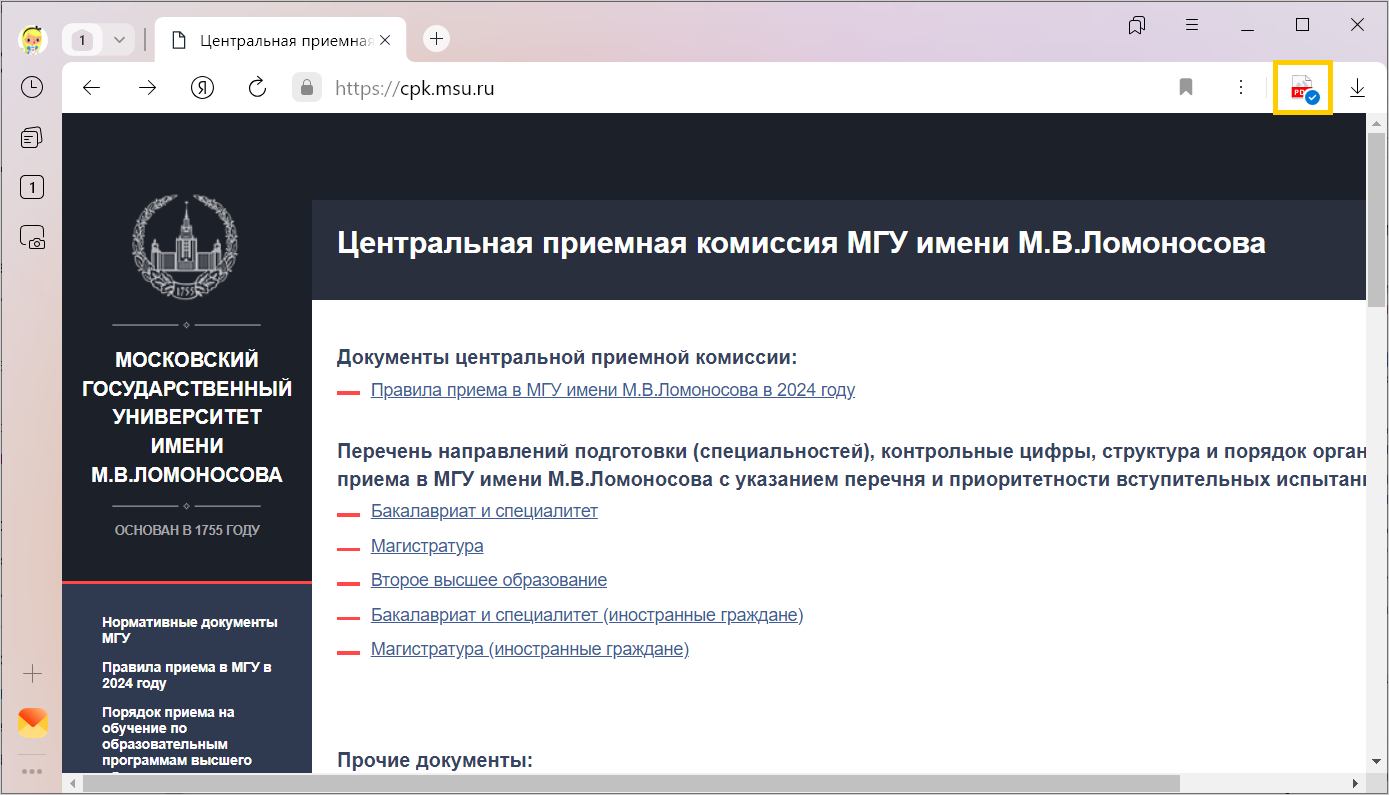Go back to the previous page
The image size is (1389, 795).
tap(91, 88)
